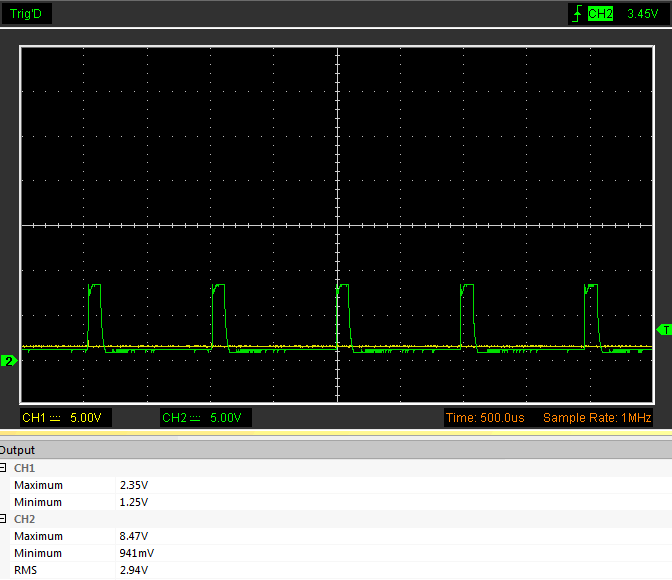This screenshot has height=580, width=672.
Task: Collapse the CH2 measurement group
Action: tap(4, 519)
